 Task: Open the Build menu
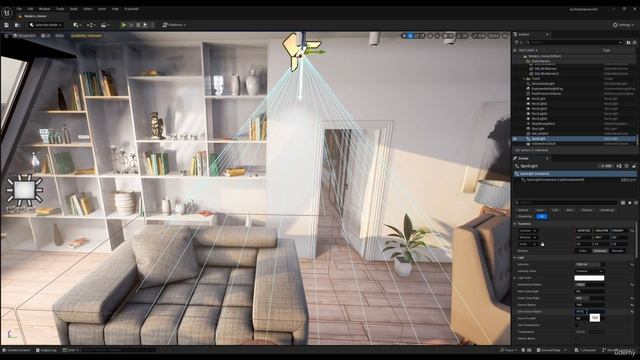(74, 9)
